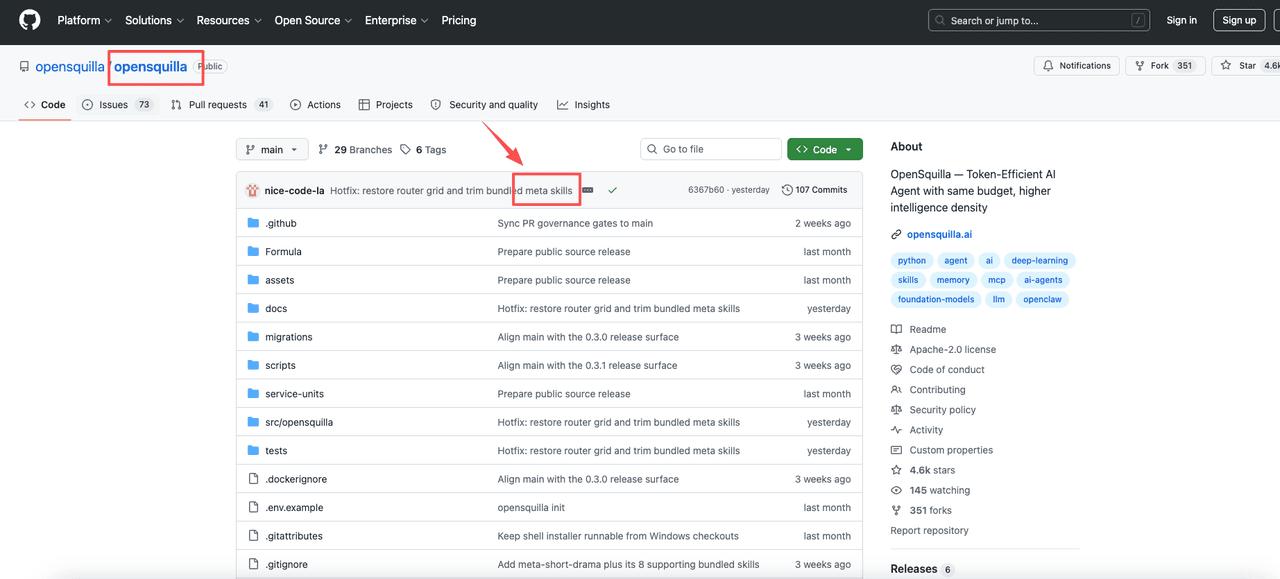Click the nice-code-la avatar
The image size is (1280, 579).
(253, 190)
